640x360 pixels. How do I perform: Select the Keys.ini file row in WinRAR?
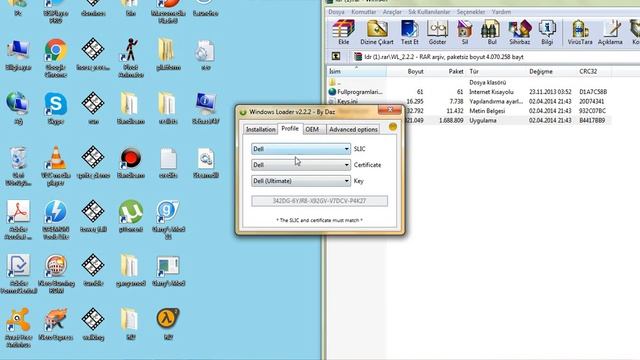coord(469,101)
